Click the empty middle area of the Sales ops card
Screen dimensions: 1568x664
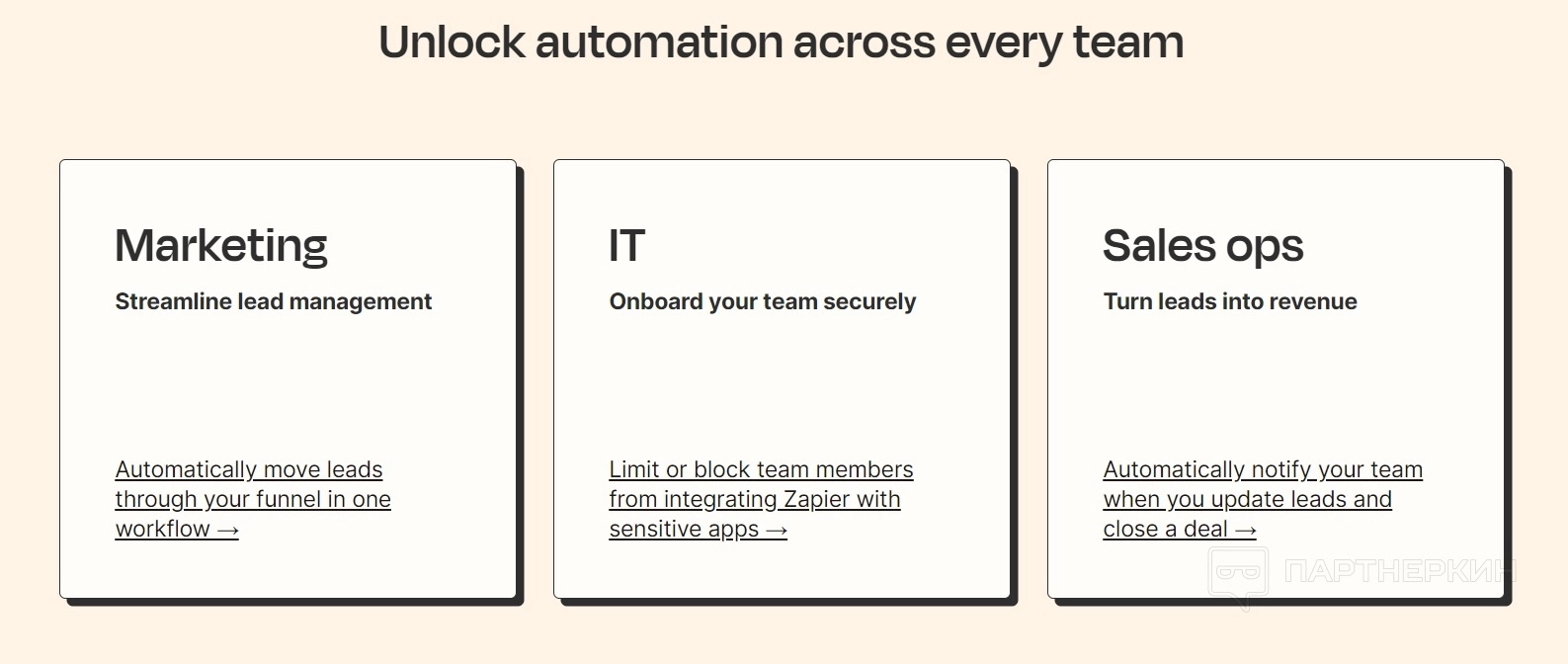tap(1276, 385)
